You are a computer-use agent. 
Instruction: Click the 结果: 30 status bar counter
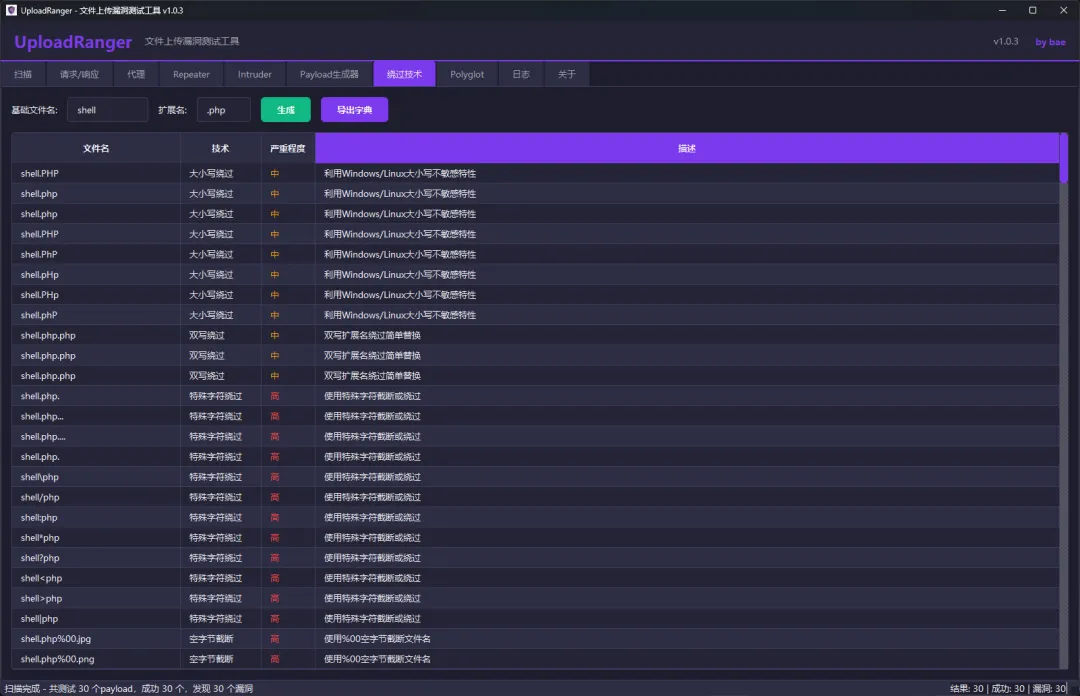click(x=967, y=688)
